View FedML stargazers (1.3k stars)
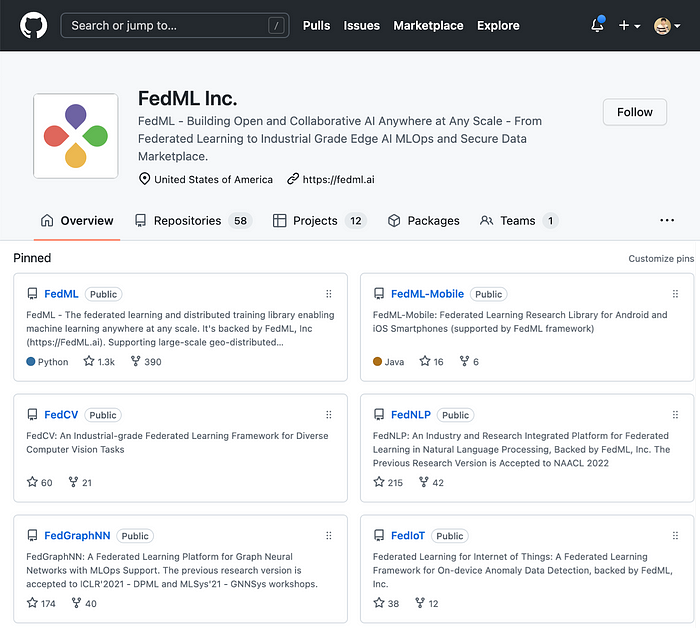Image resolution: width=700 pixels, height=628 pixels. [x=99, y=362]
